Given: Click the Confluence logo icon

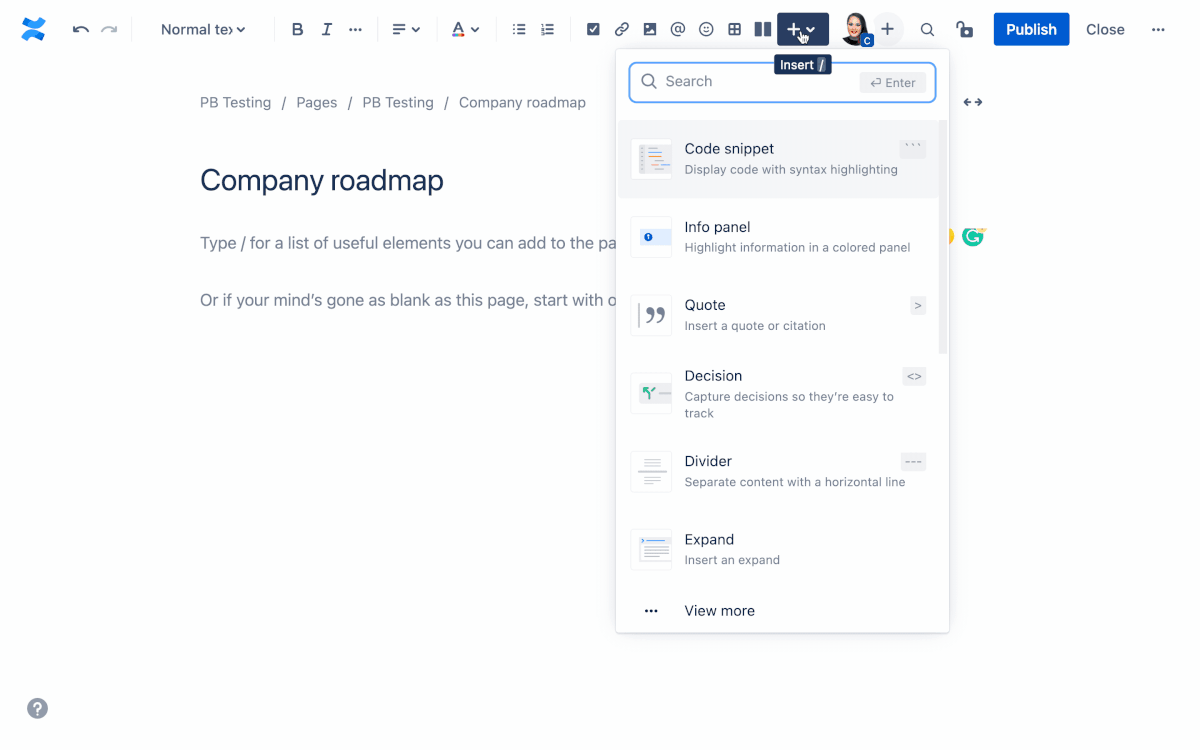Looking at the screenshot, I should tap(34, 30).
